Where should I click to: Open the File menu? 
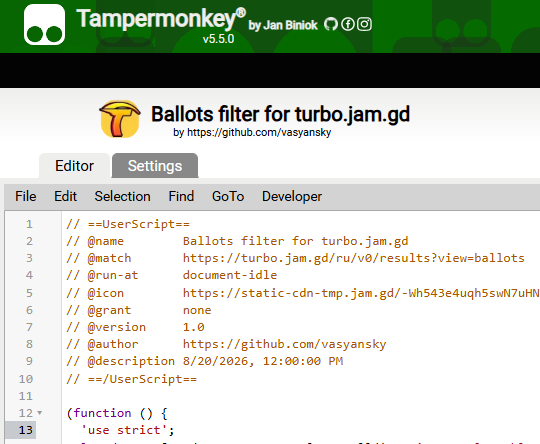tap(25, 196)
